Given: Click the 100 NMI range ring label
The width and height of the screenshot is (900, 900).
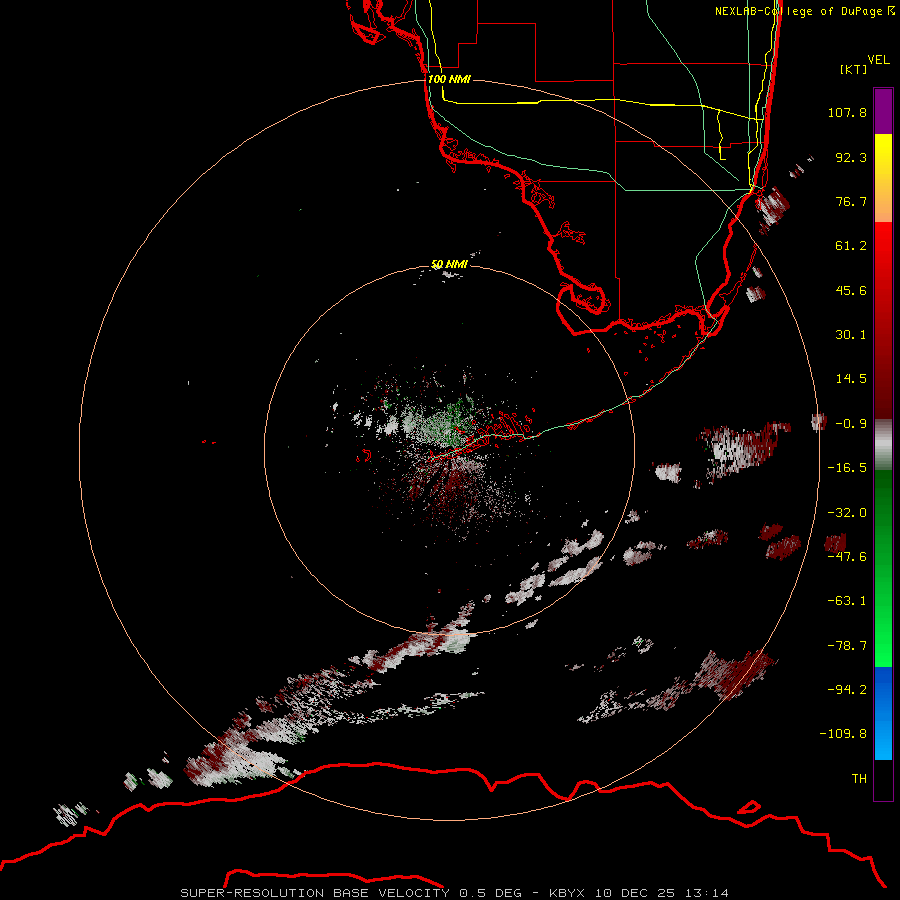Looking at the screenshot, I should [x=449, y=79].
